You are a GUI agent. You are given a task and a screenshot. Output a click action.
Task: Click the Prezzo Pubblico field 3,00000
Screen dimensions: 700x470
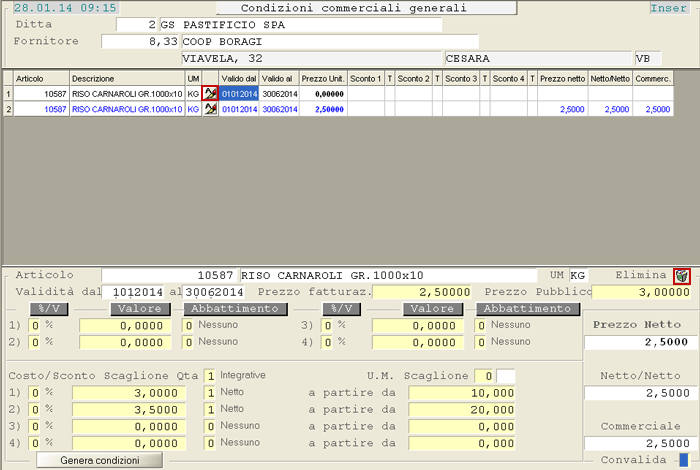coord(641,292)
